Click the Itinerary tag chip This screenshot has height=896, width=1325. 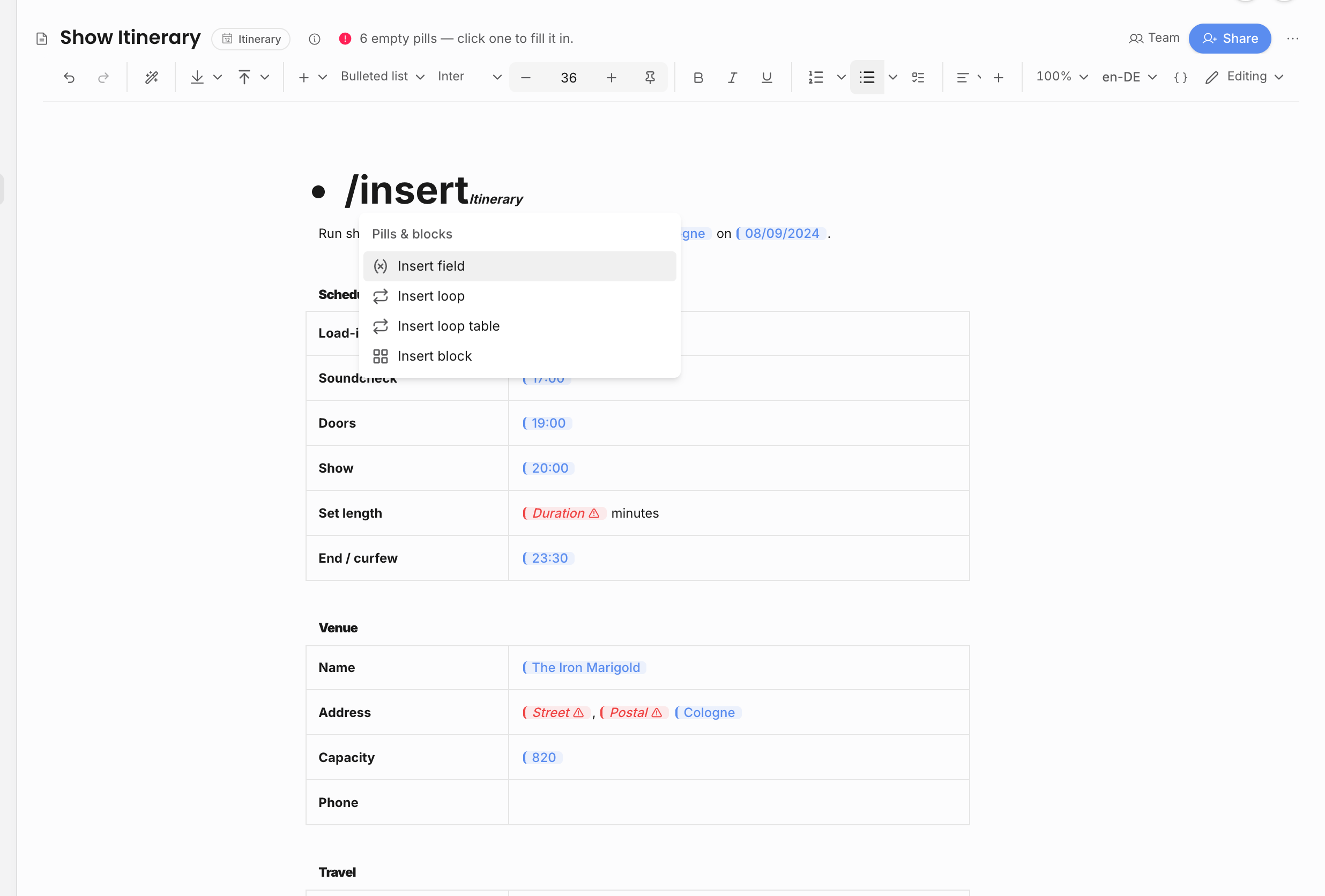point(251,39)
